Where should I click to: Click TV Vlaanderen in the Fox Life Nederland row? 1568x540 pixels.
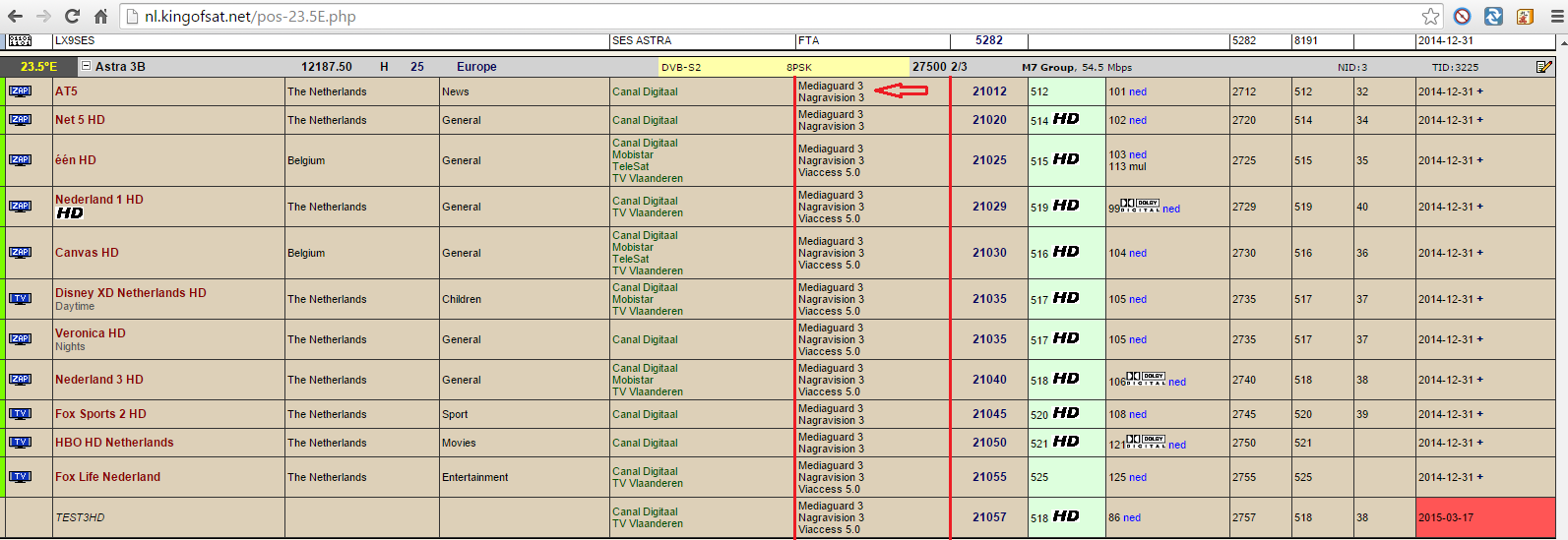[648, 483]
